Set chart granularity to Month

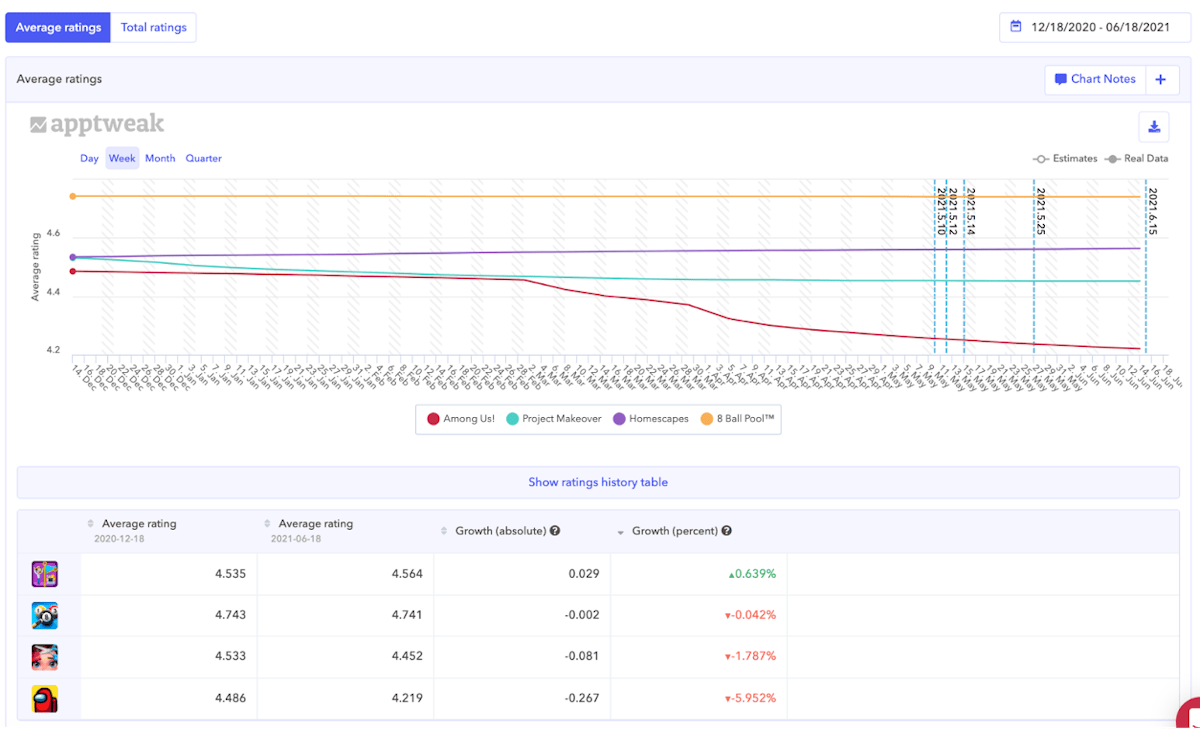coord(160,158)
